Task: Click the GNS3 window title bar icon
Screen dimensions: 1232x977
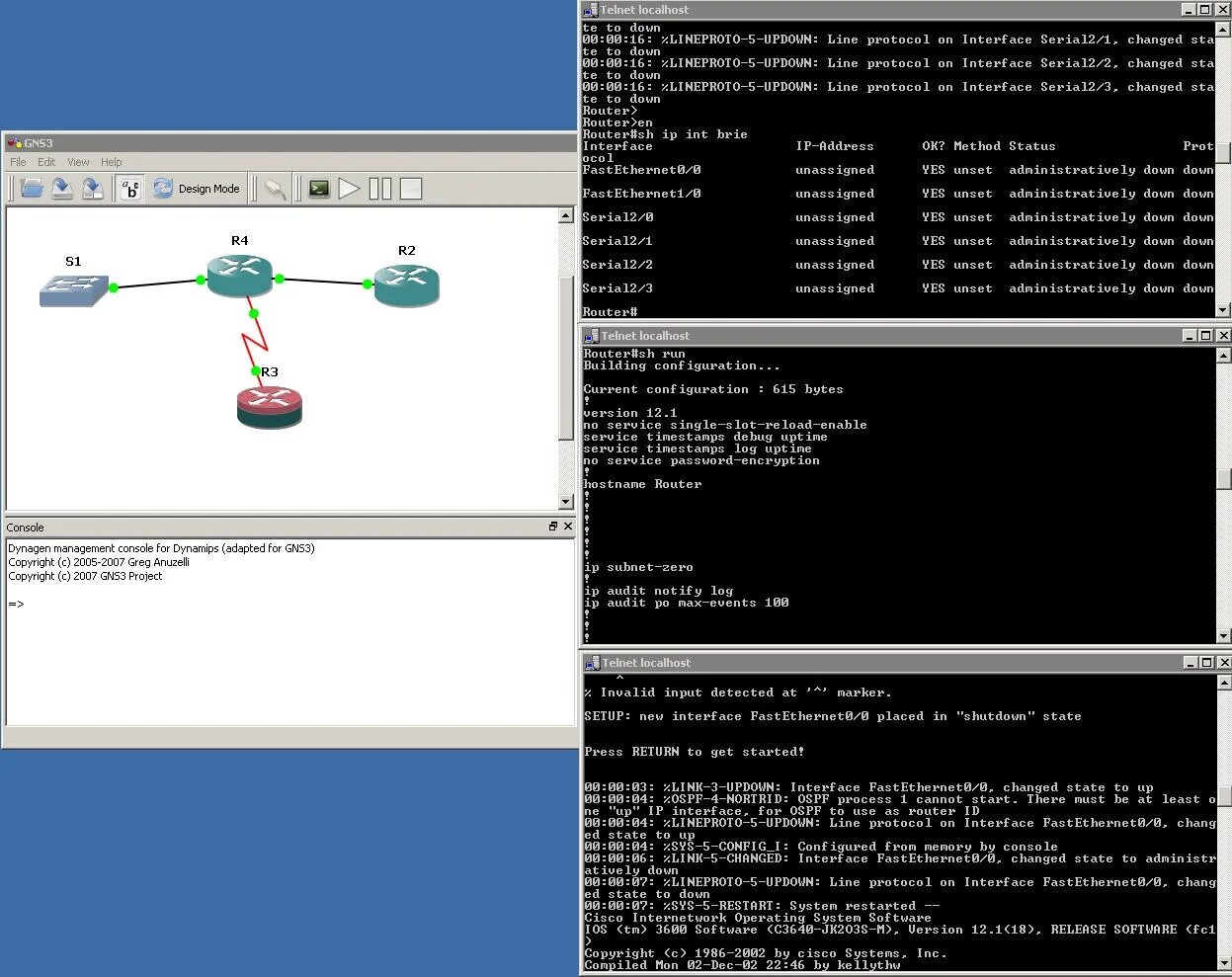Action: (x=14, y=143)
